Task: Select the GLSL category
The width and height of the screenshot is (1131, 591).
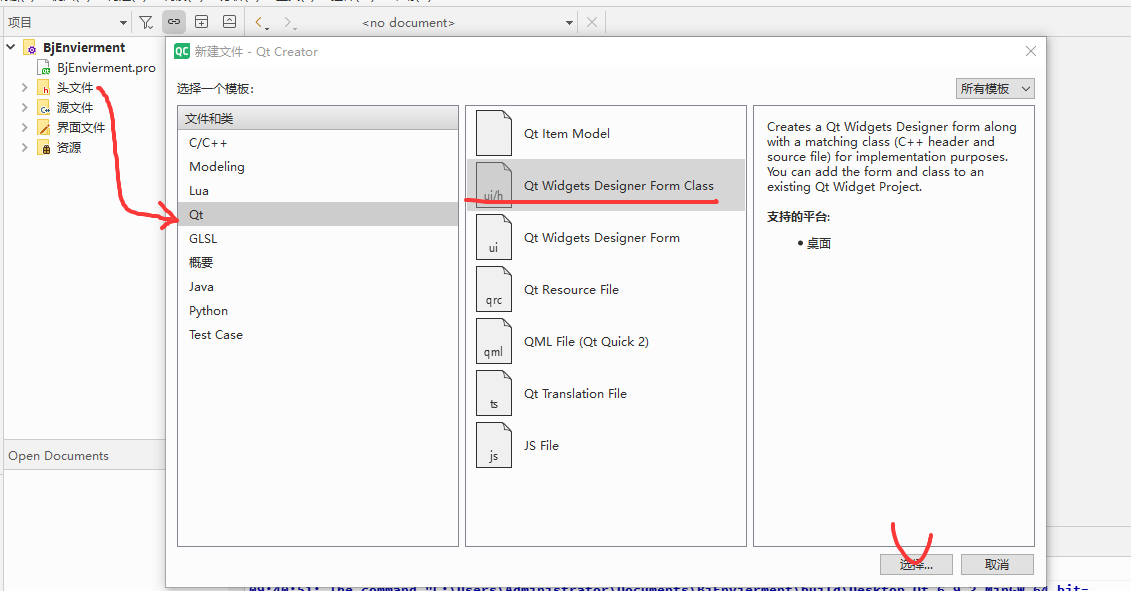Action: pyautogui.click(x=318, y=238)
